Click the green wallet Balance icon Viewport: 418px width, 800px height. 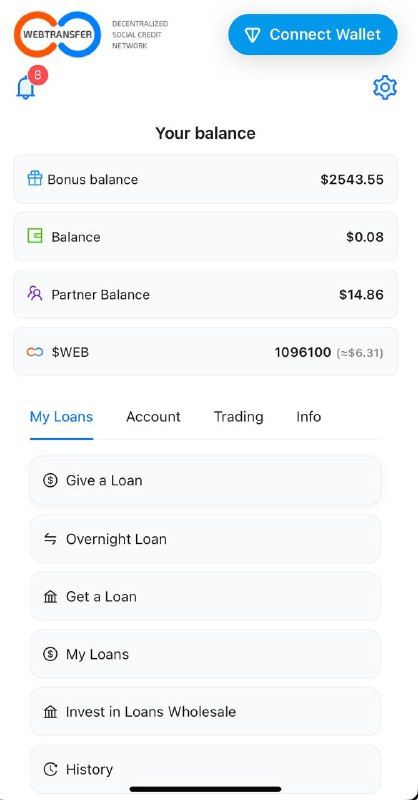click(35, 236)
